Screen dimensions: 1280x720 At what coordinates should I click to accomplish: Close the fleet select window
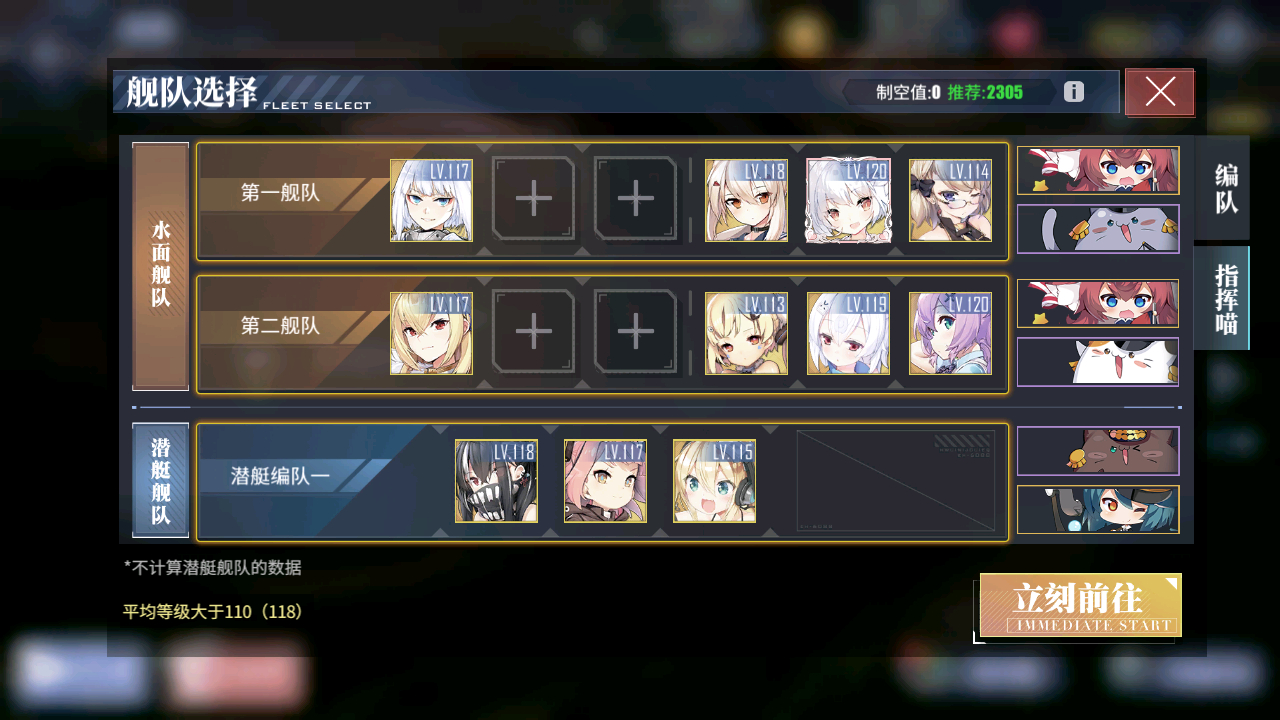(1160, 92)
